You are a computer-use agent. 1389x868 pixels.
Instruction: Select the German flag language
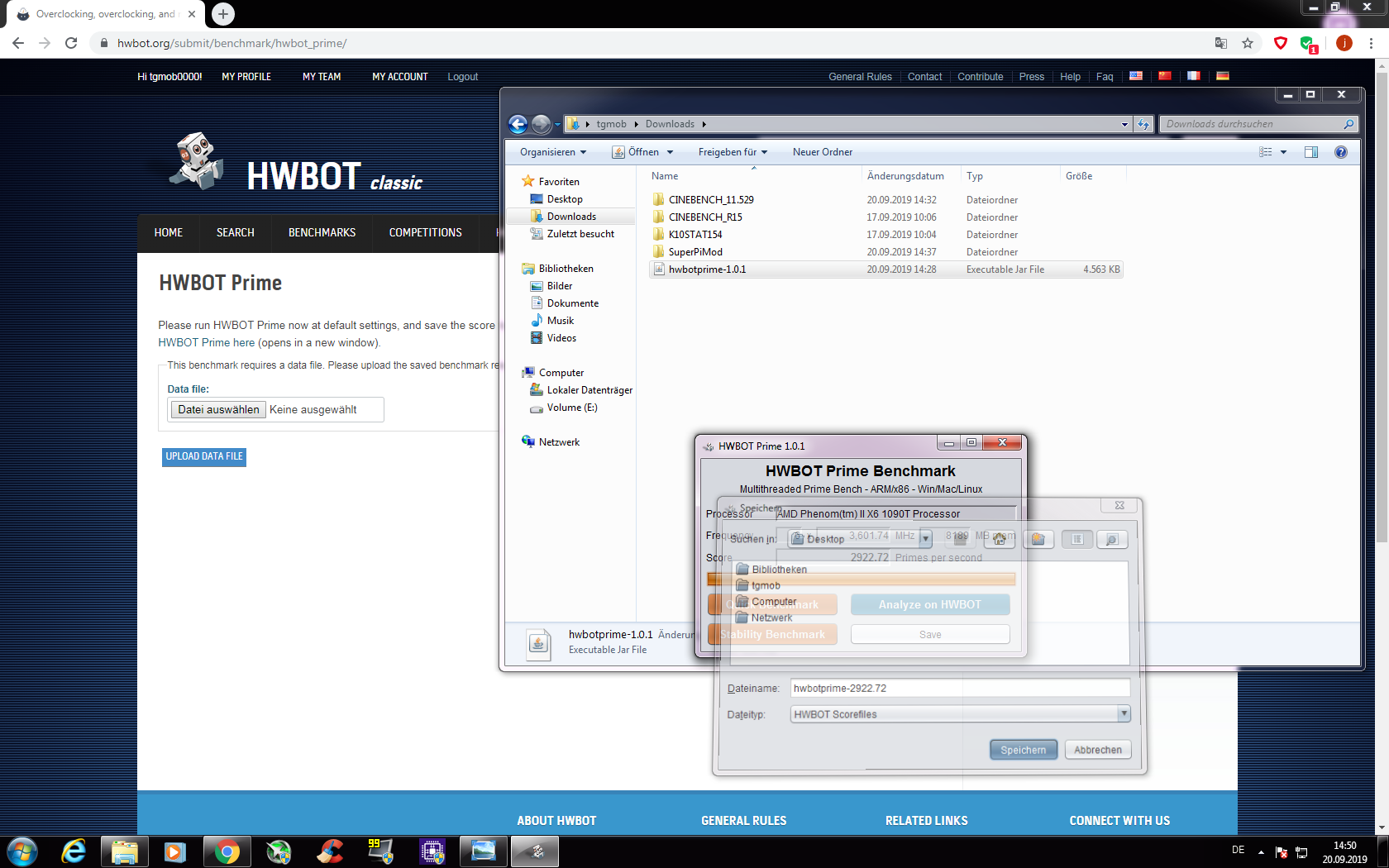click(x=1223, y=76)
